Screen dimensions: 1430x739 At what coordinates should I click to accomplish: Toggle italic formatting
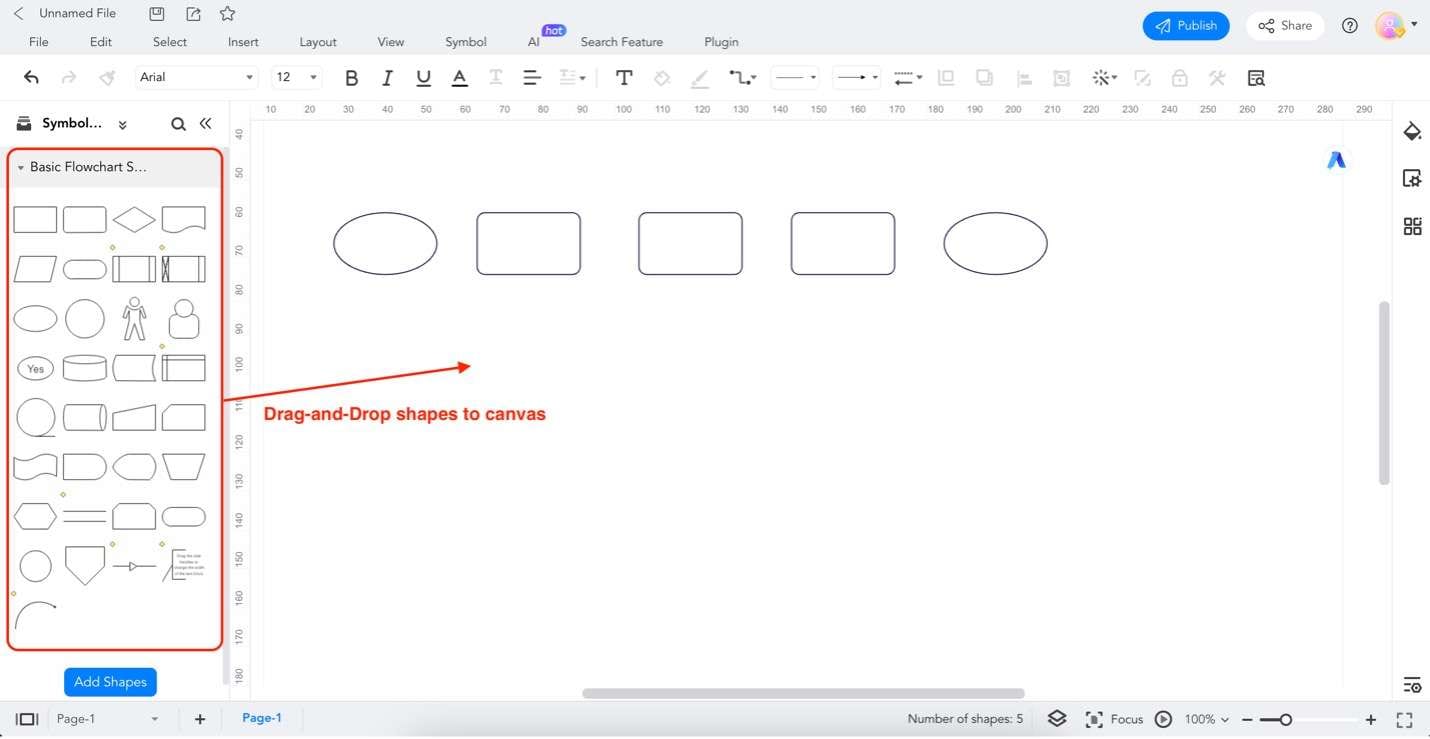click(387, 78)
